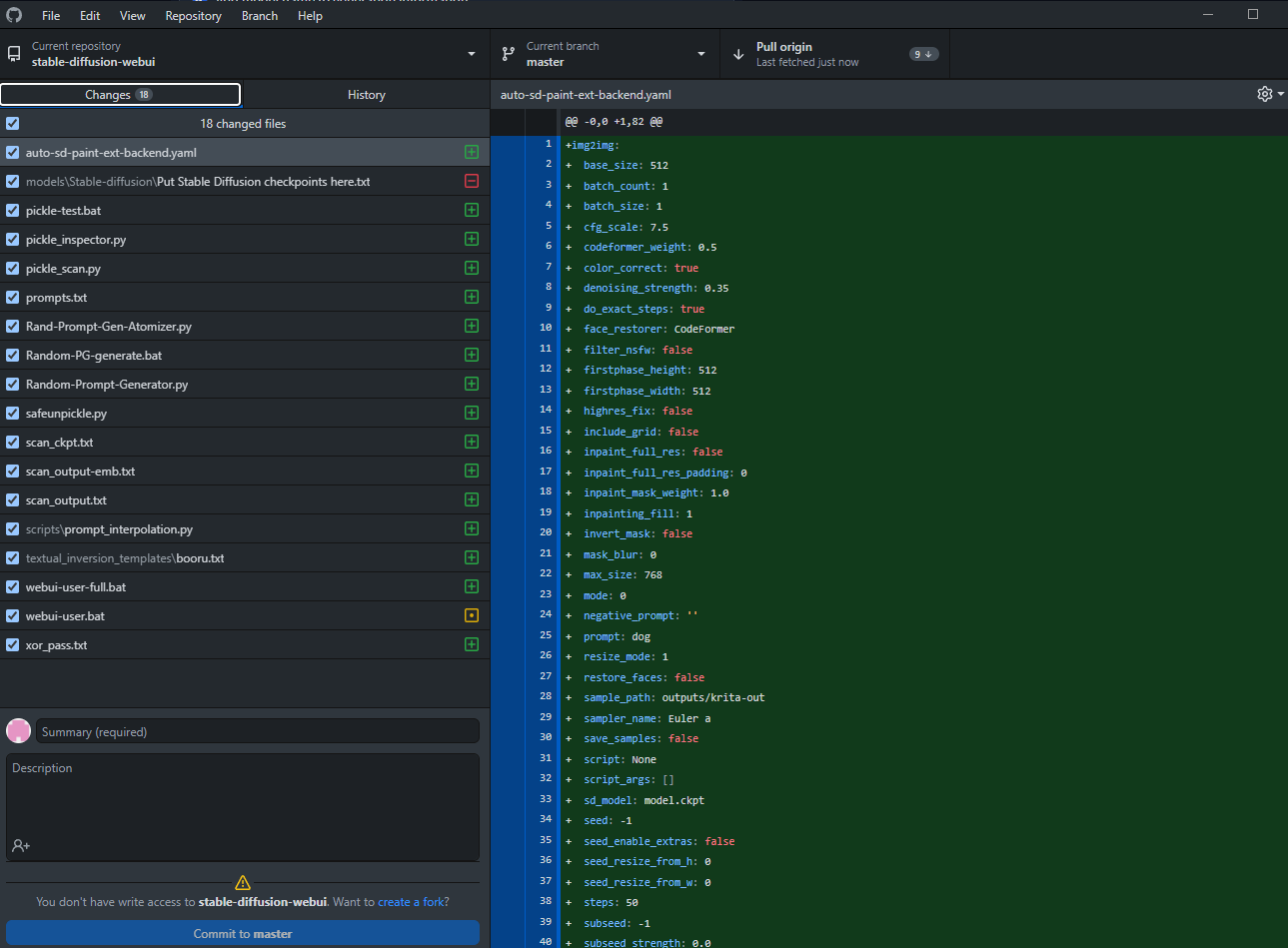Viewport: 1288px width, 948px height.
Task: Open diff settings gear icon
Action: coord(1265,94)
